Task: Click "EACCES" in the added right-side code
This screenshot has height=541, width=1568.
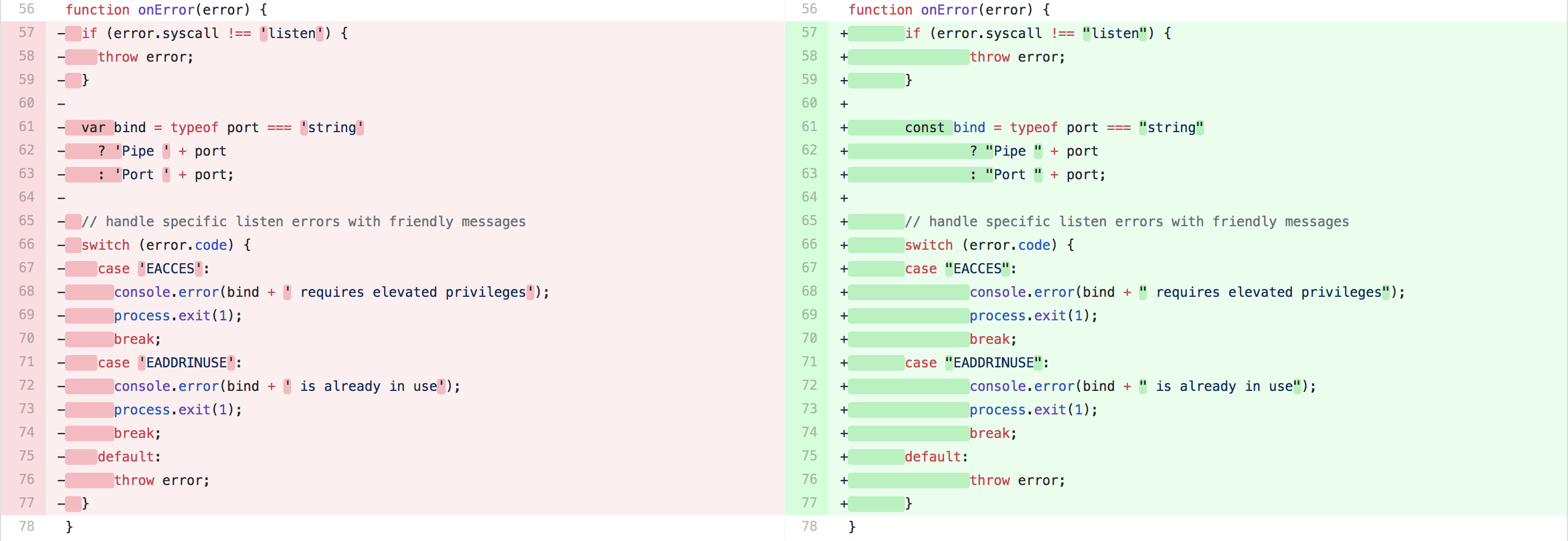Action: coord(977,269)
